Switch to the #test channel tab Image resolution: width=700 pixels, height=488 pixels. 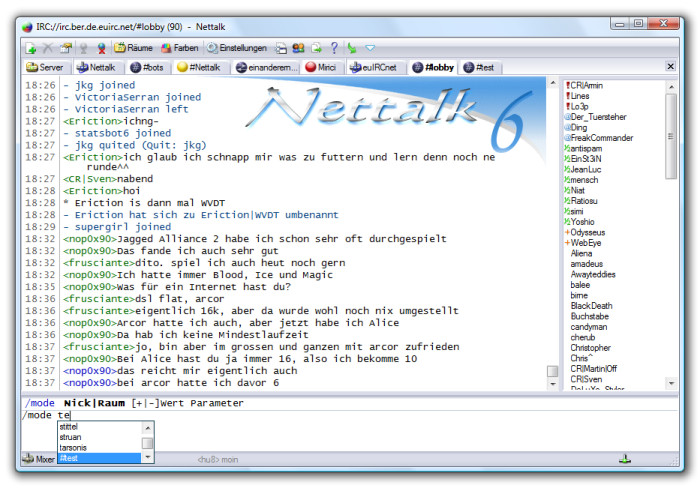479,67
